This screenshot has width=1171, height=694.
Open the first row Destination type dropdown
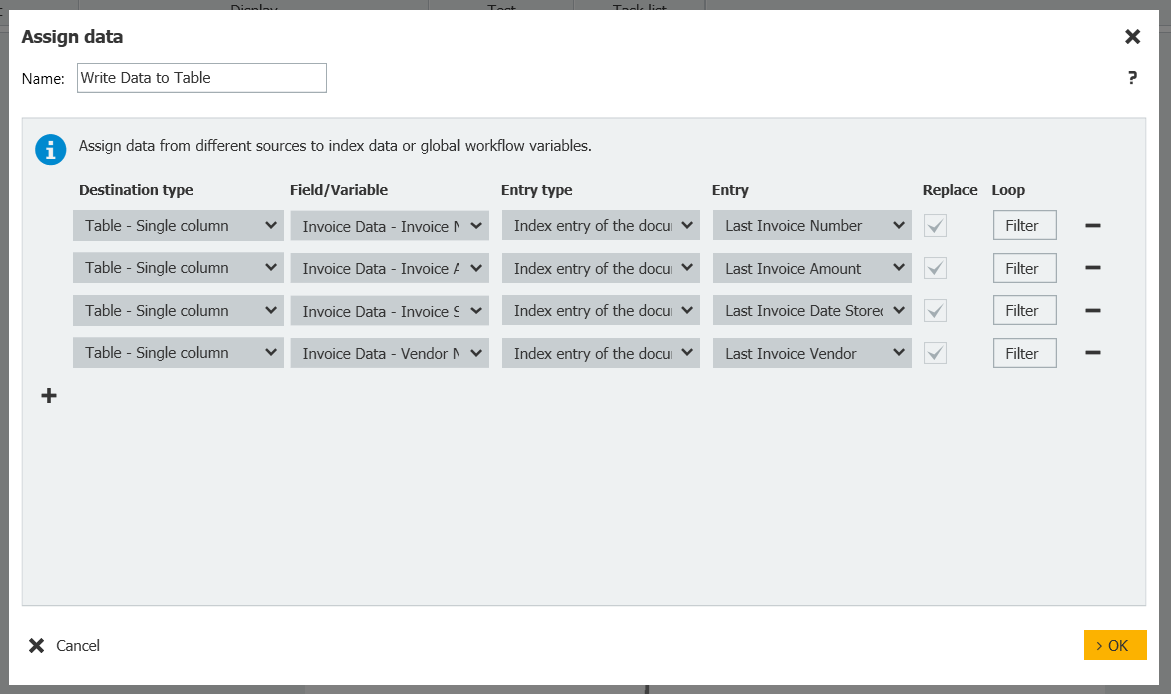click(178, 226)
